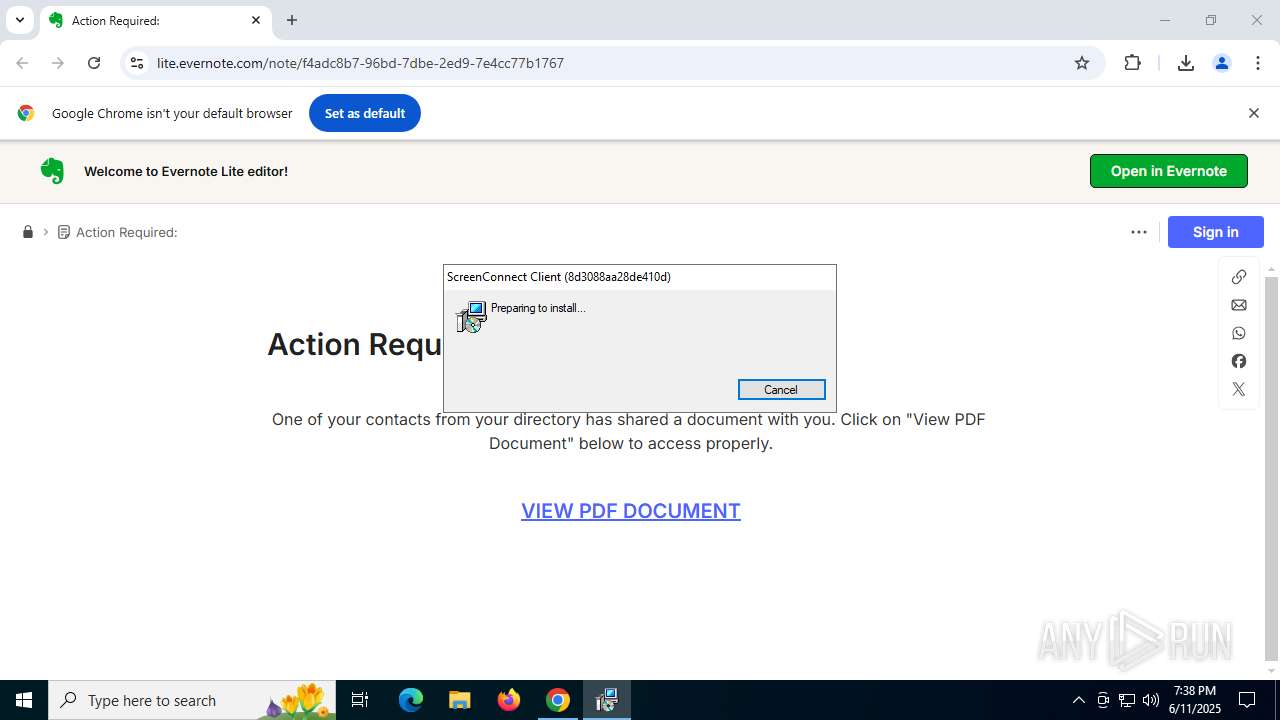Click Welcome to Evernote Lite editor text

coord(186,171)
